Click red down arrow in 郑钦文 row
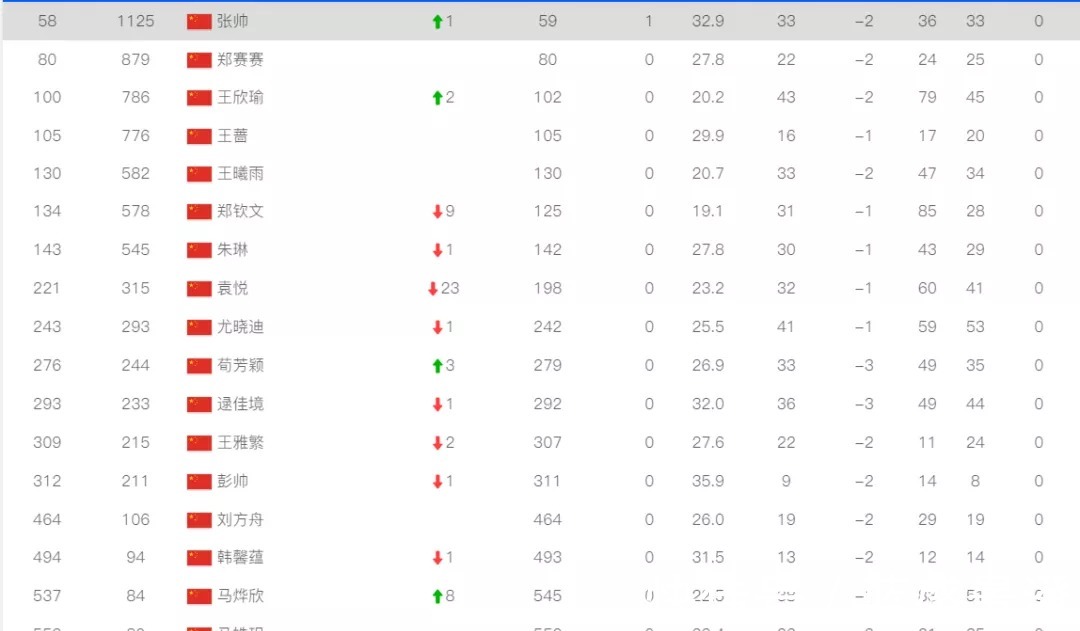 (x=437, y=212)
